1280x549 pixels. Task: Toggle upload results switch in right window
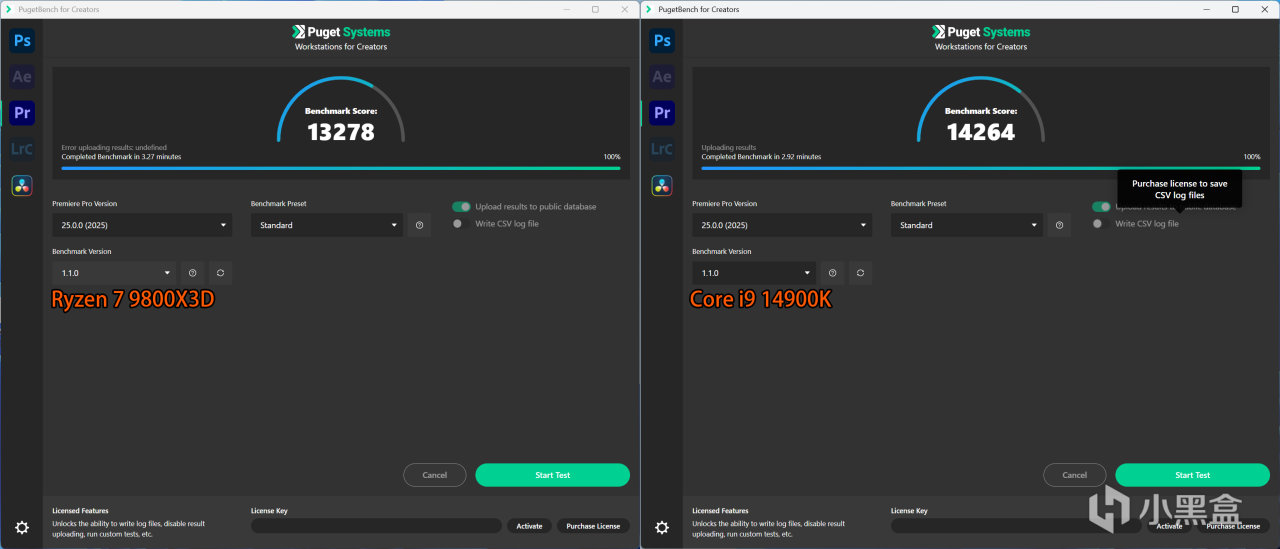point(1101,207)
